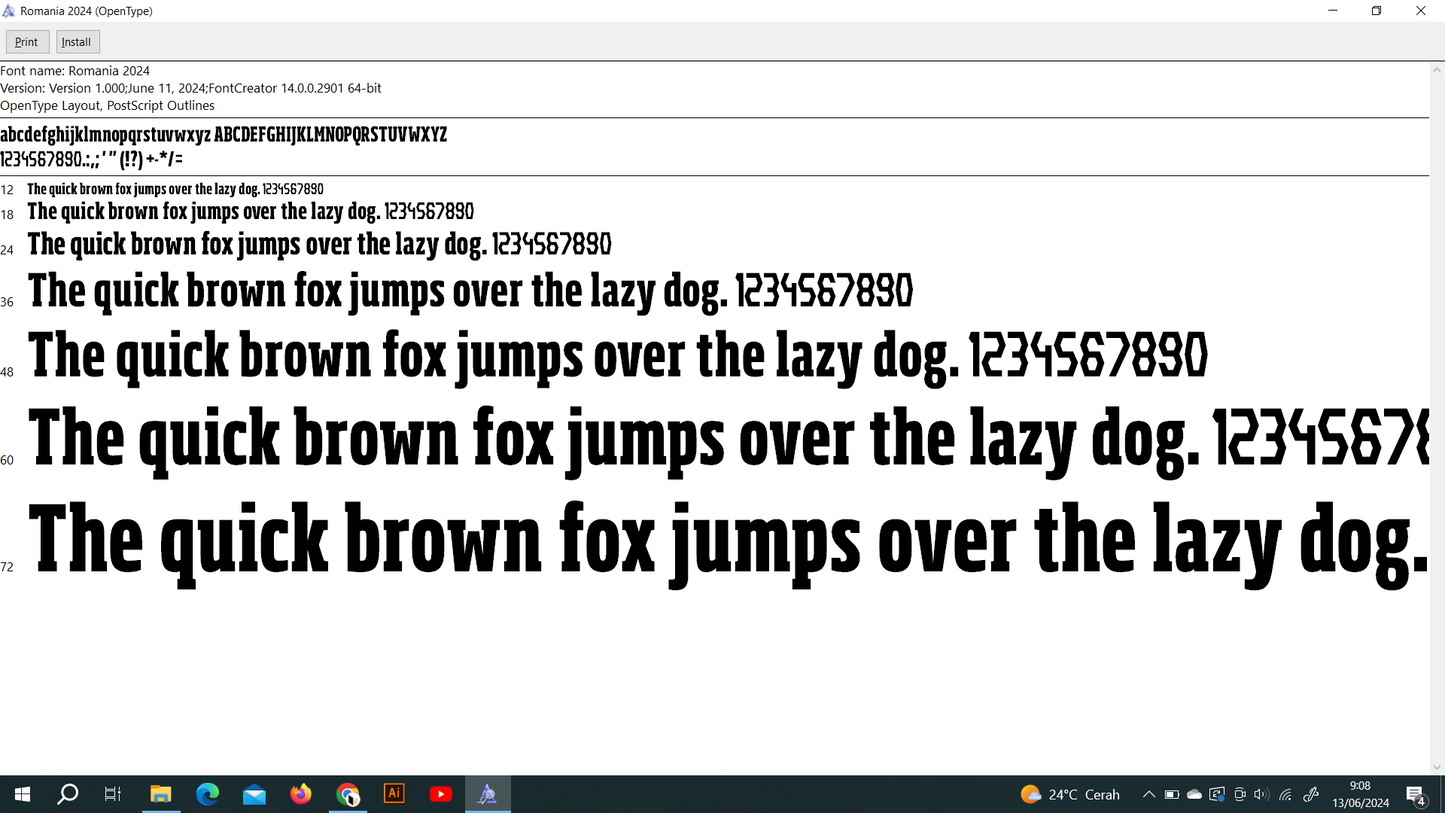Click the speaker volume icon
Image resolution: width=1445 pixels, height=813 pixels.
pyautogui.click(x=1261, y=795)
